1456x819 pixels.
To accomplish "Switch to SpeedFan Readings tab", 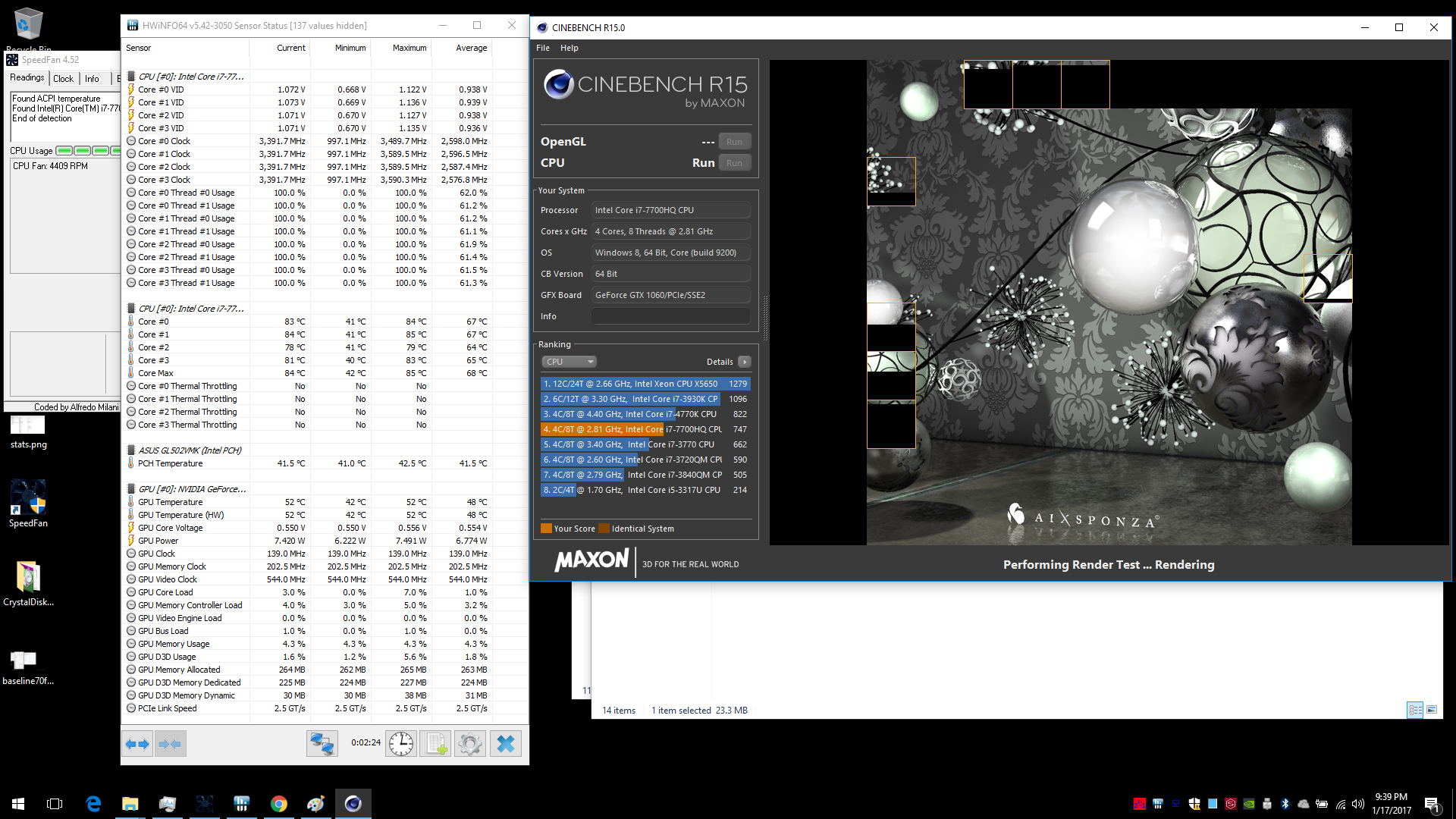I will pos(27,78).
